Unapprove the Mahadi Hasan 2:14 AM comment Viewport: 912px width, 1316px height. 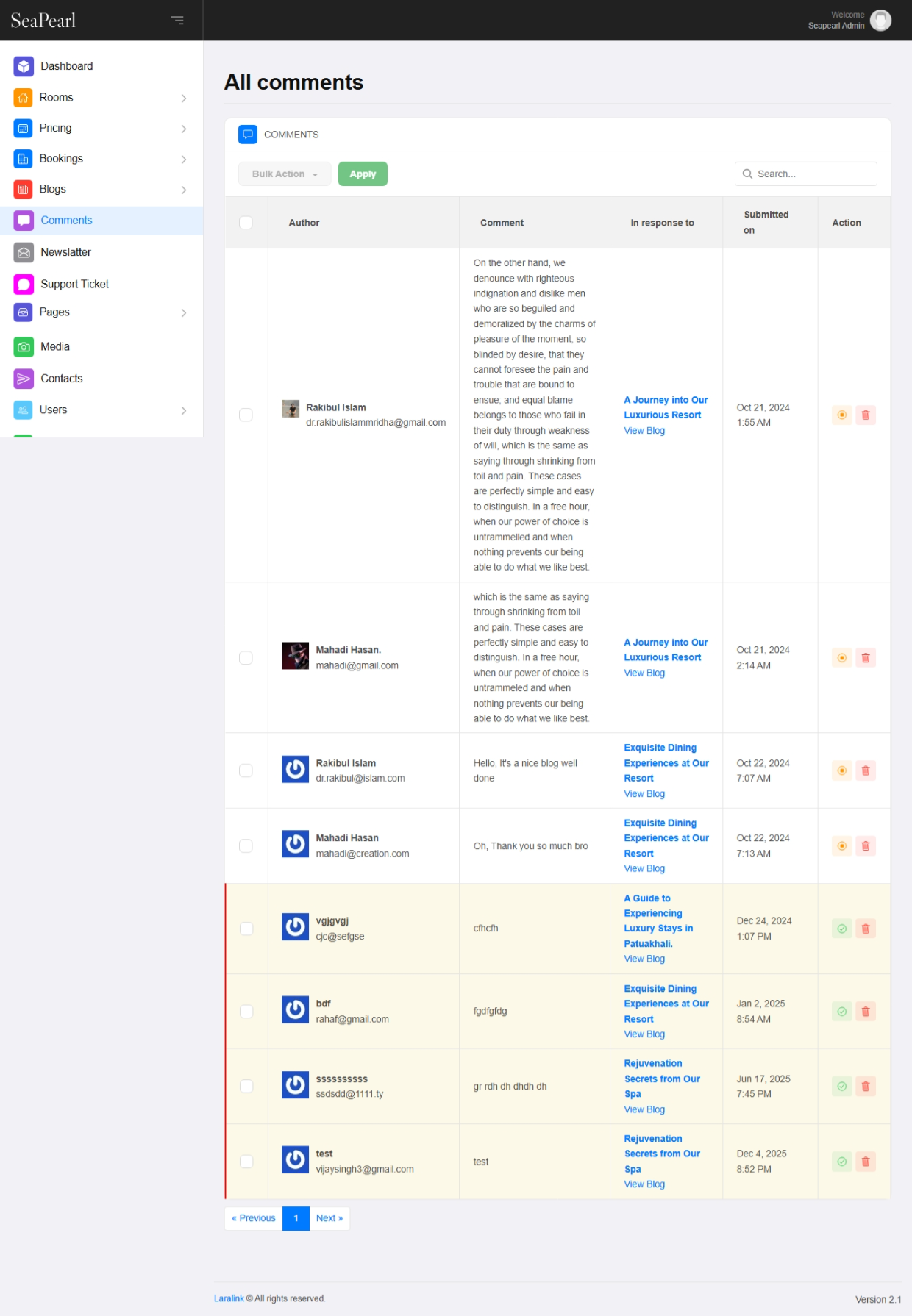click(842, 658)
